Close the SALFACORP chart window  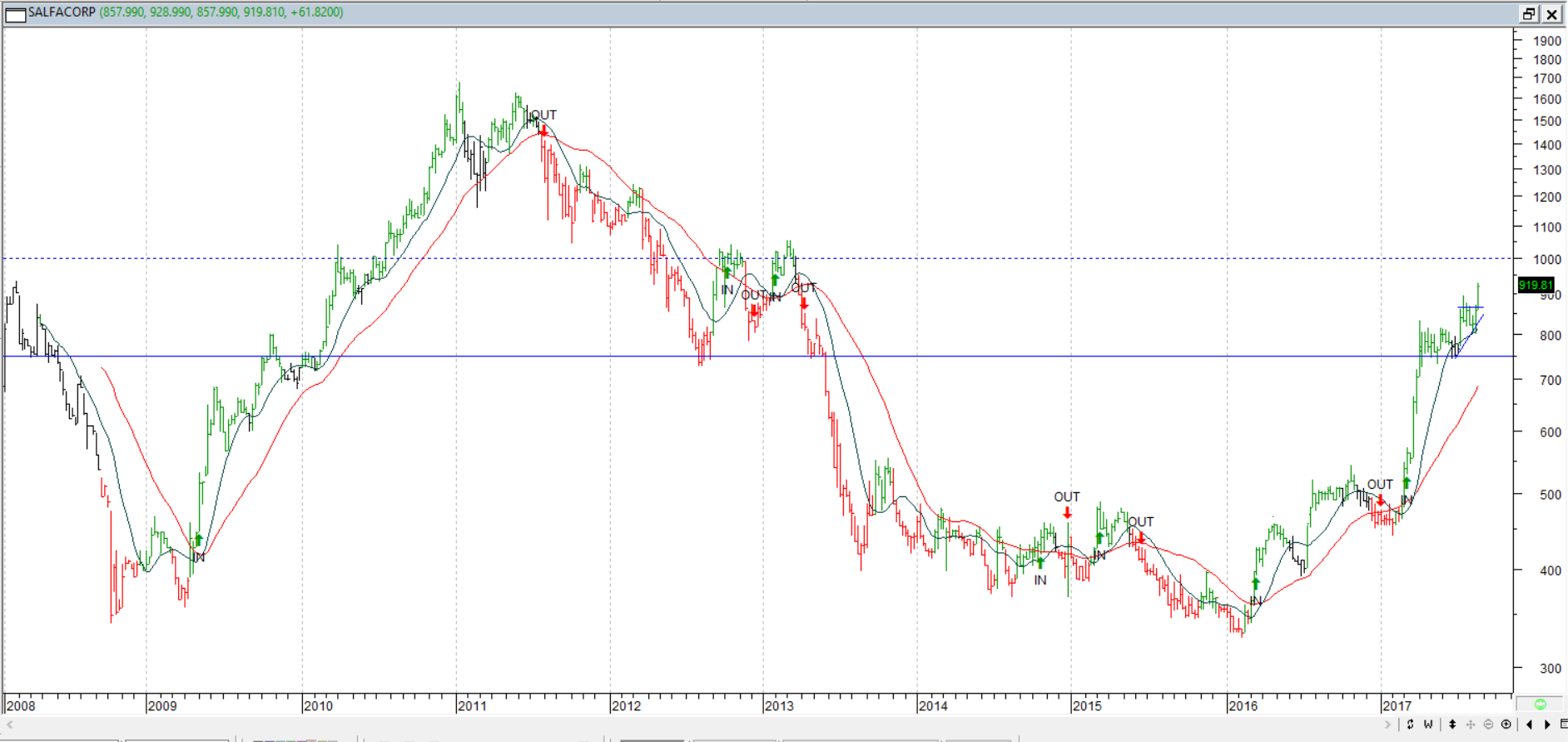click(1552, 14)
